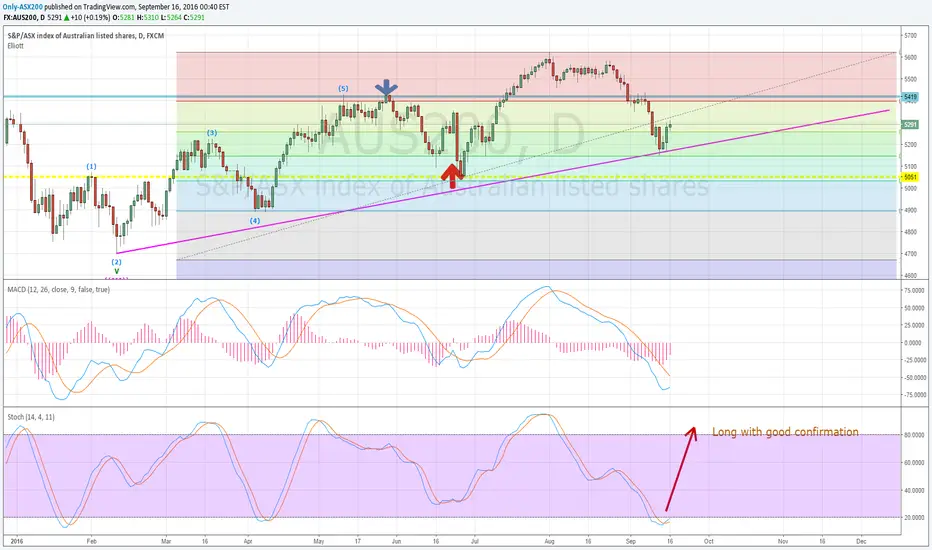
Task: Click the H:5310 high value
Action: click(147, 17)
